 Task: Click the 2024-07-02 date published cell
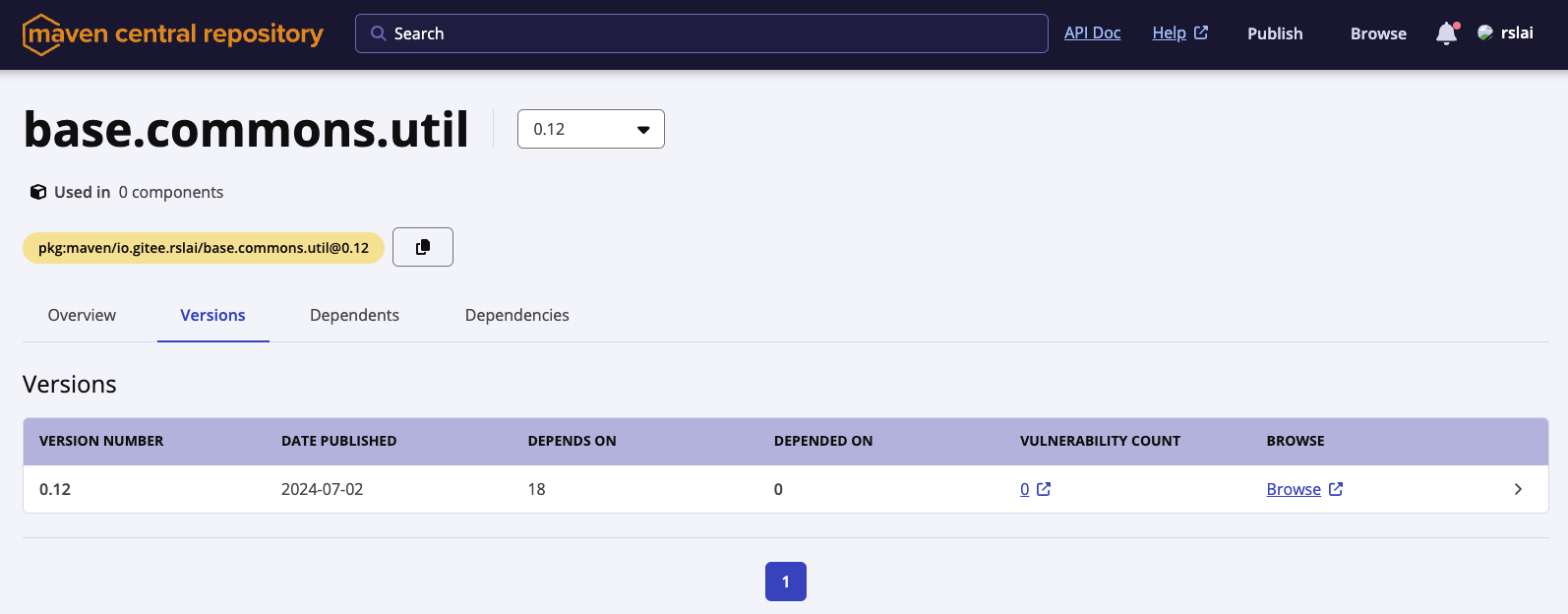[322, 489]
